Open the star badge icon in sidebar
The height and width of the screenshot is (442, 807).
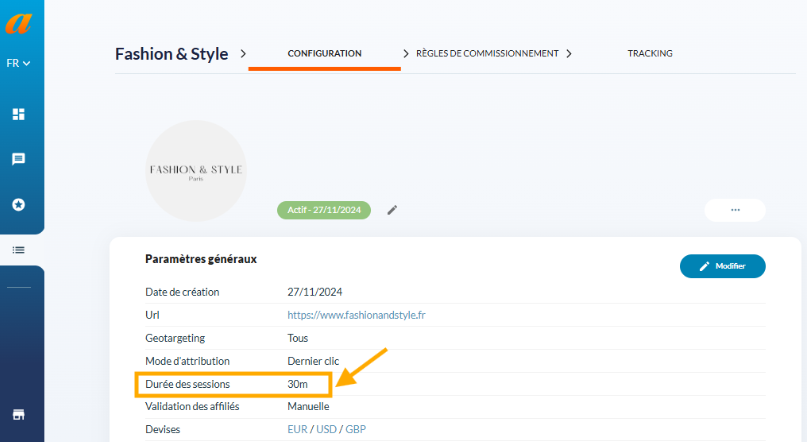[x=19, y=205]
